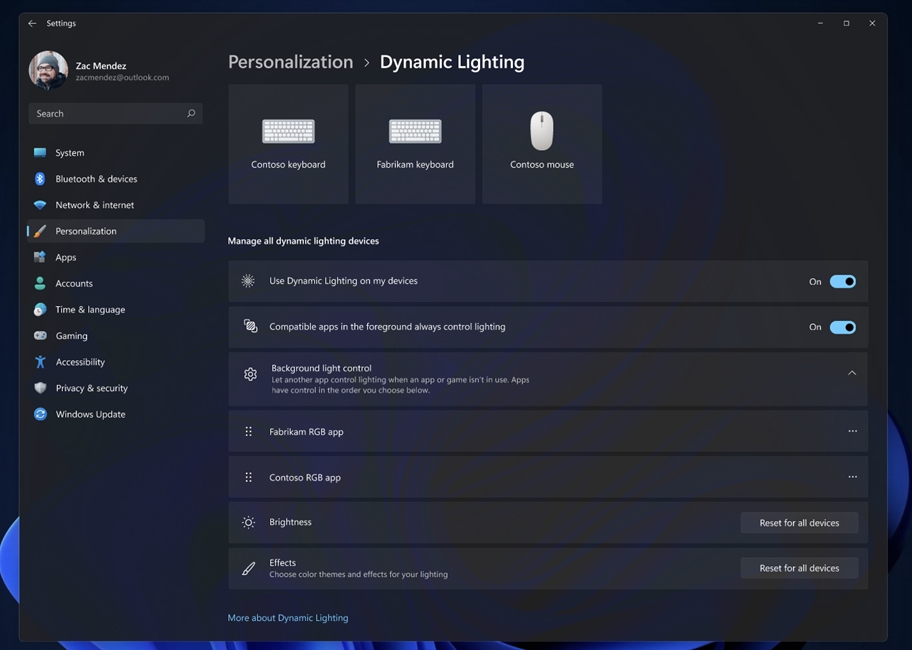Click the Effects pencil icon
Image resolution: width=912 pixels, height=650 pixels.
248,567
